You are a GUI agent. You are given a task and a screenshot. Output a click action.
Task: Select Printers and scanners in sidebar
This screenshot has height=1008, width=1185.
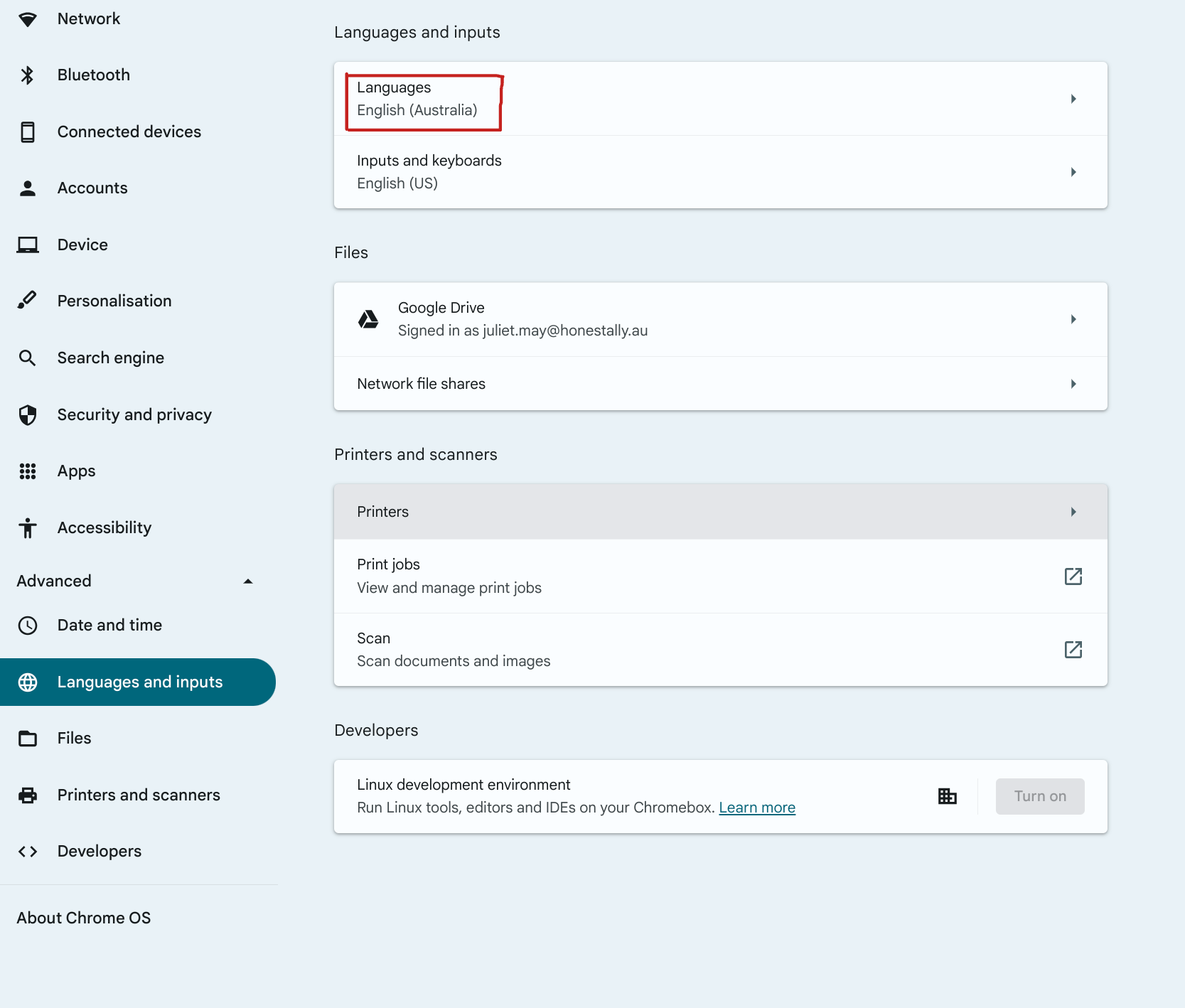pos(139,795)
